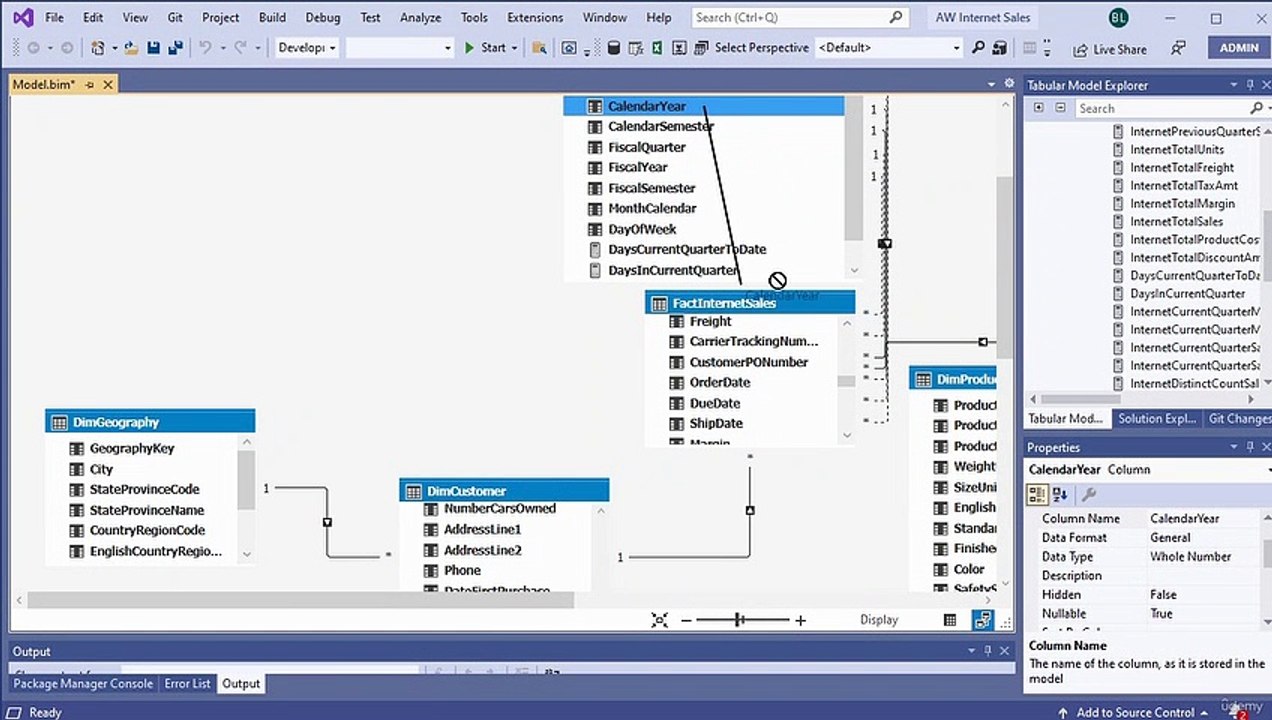The image size is (1272, 720).
Task: Toggle Categorized sort in Properties
Action: pyautogui.click(x=1037, y=494)
